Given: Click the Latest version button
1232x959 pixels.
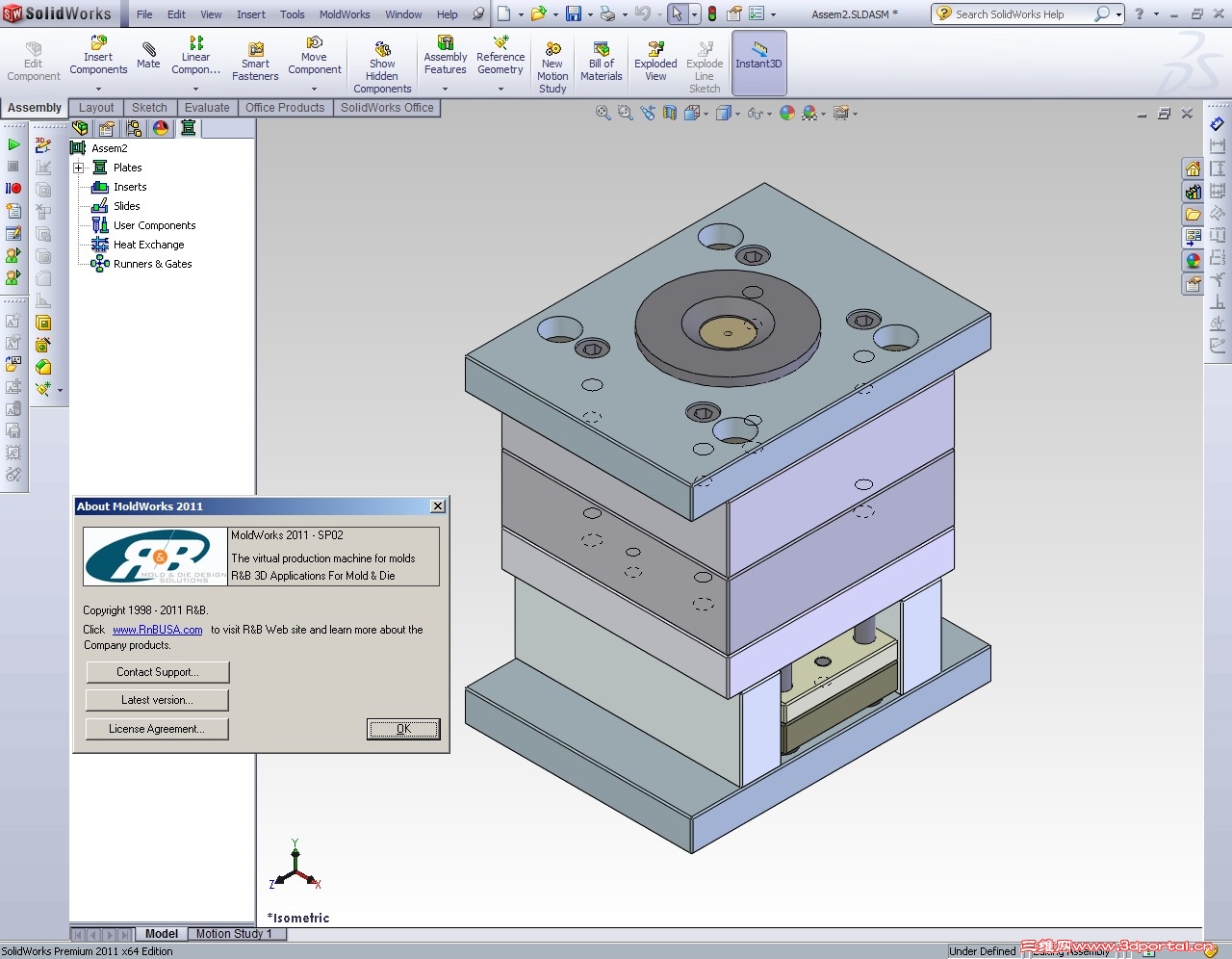Looking at the screenshot, I should point(158,700).
